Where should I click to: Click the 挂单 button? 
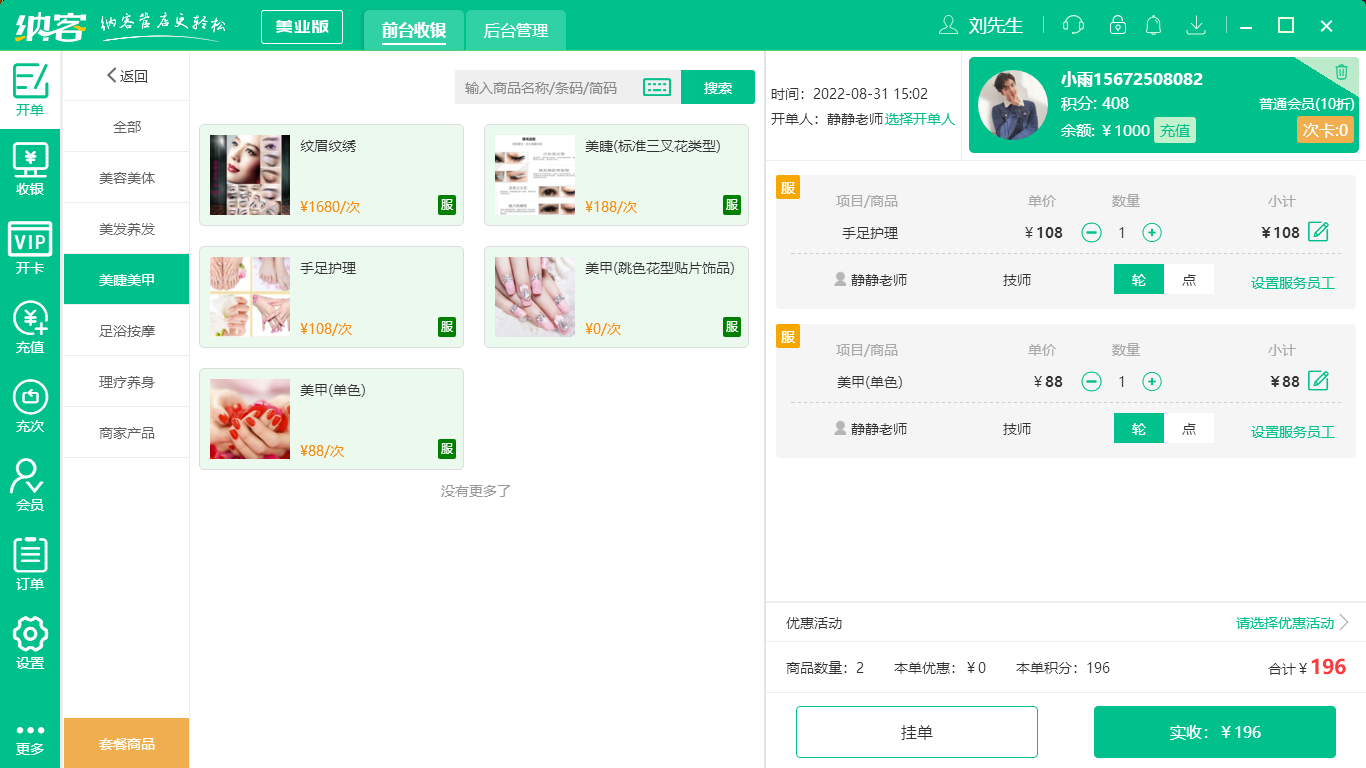(916, 731)
